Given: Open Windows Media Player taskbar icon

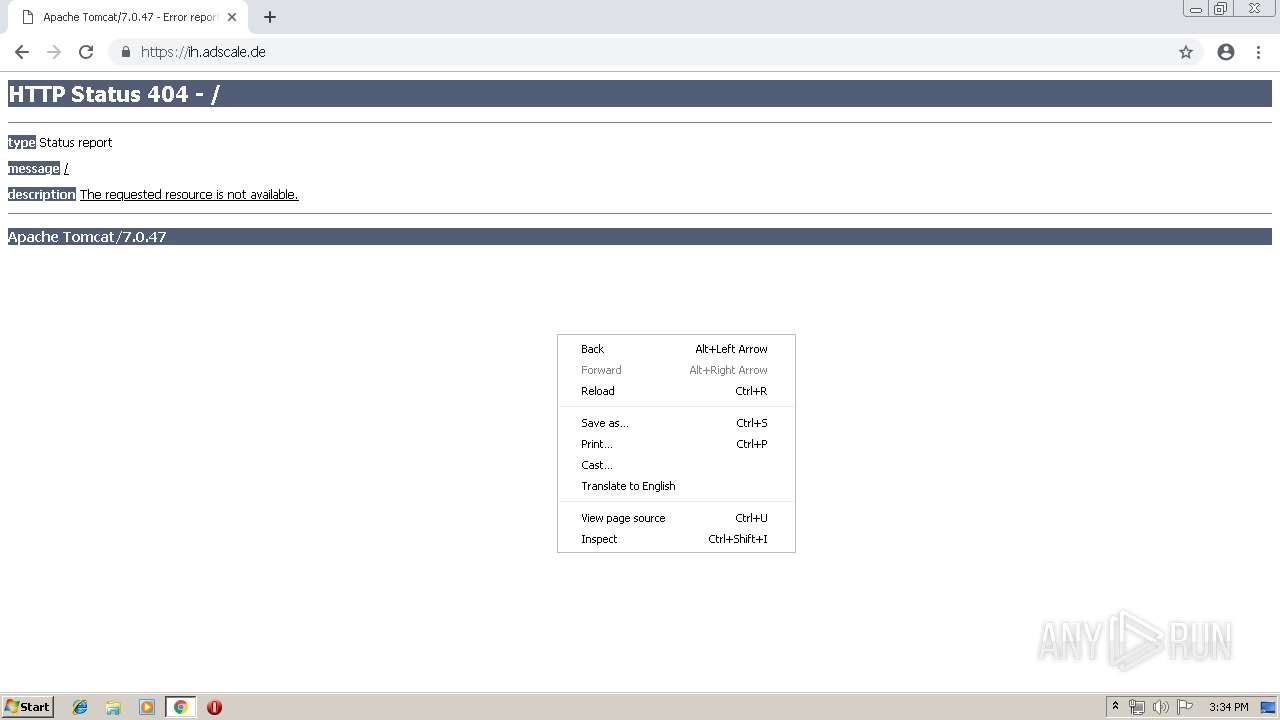Looking at the screenshot, I should [x=147, y=707].
